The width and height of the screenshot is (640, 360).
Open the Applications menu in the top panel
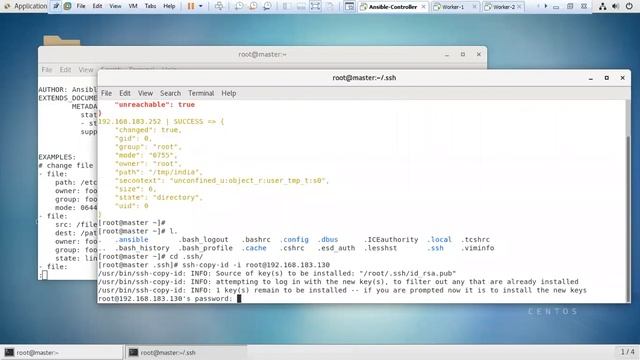click(26, 6)
